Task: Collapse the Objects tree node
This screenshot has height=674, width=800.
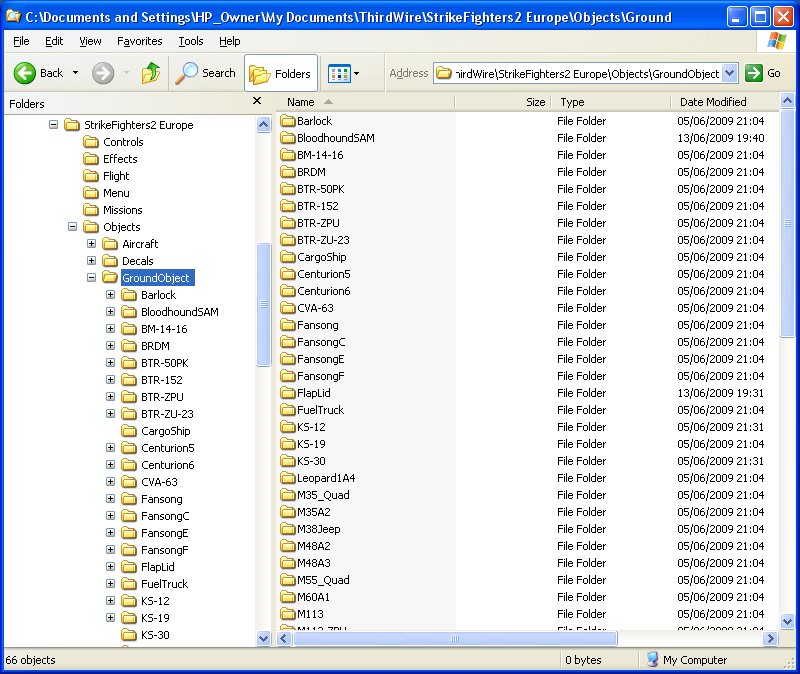Action: (x=72, y=227)
